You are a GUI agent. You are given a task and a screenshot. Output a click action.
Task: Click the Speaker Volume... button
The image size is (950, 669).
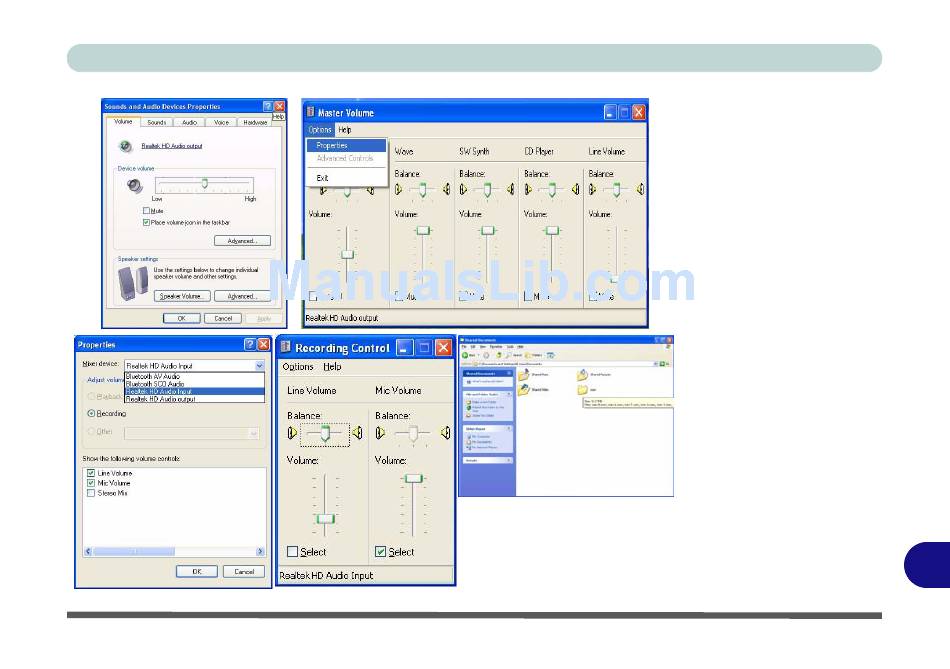coord(182,296)
